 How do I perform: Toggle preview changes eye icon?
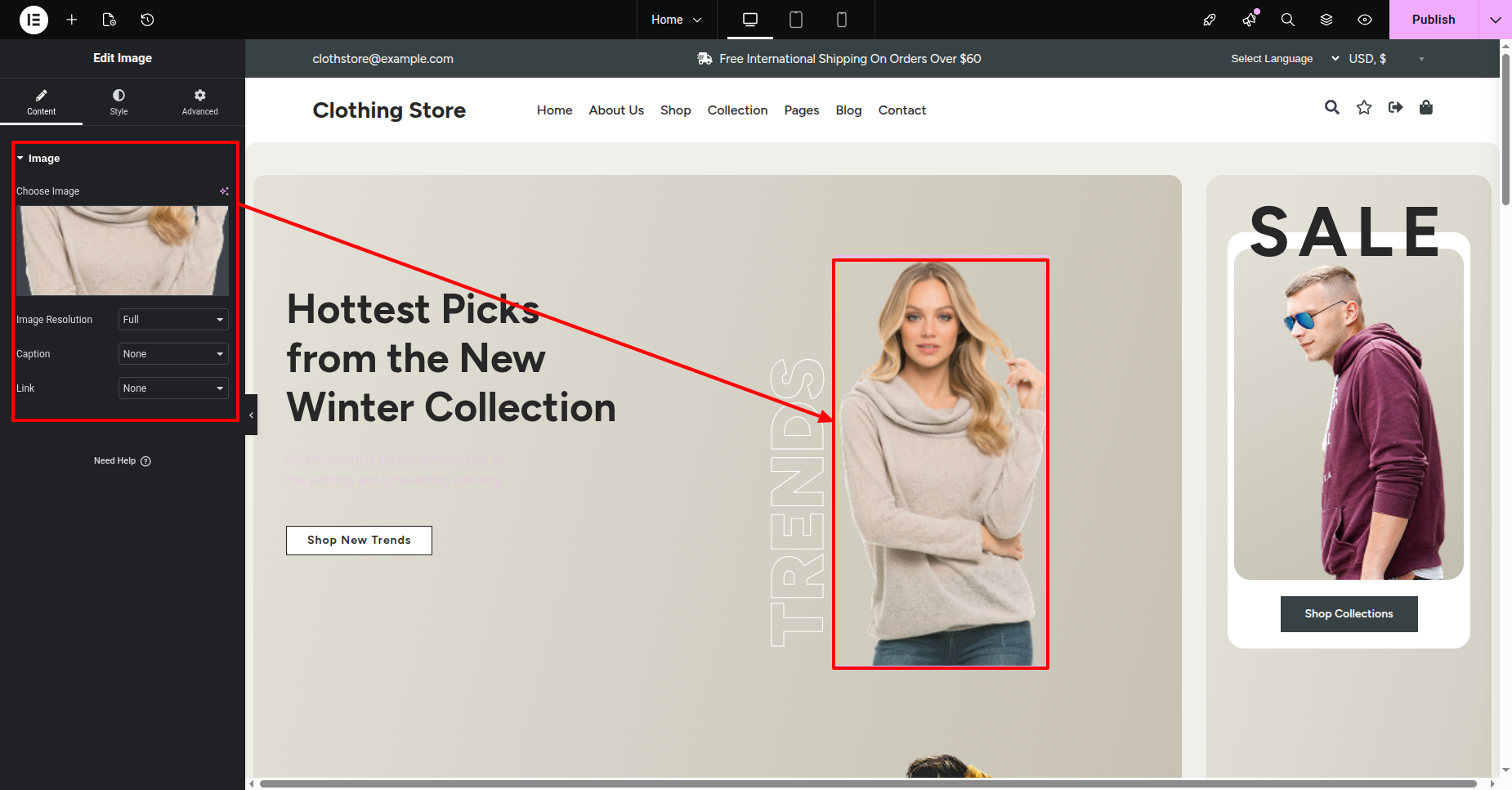click(1365, 20)
